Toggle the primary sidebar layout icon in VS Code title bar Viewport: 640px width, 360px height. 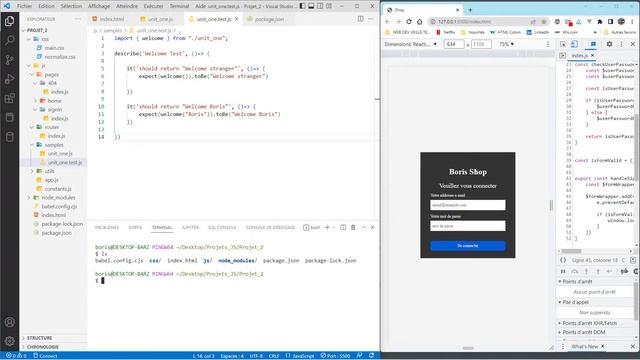302,6
